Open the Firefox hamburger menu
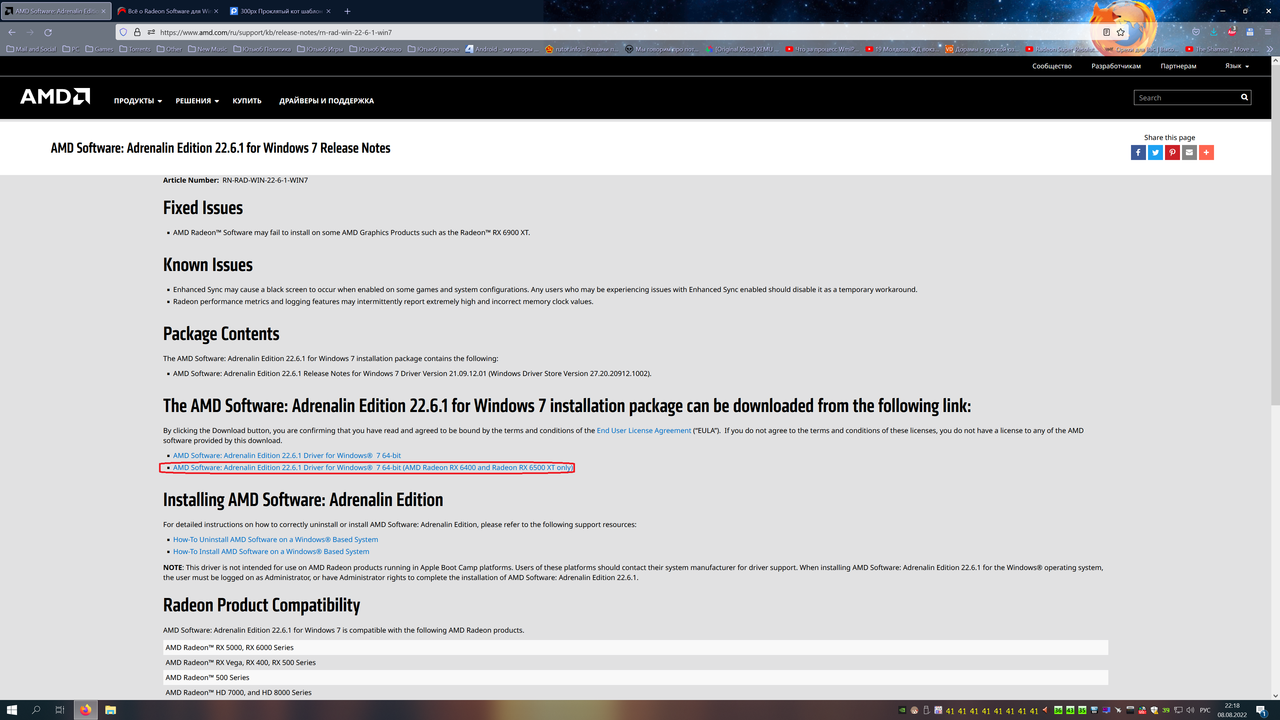This screenshot has height=720, width=1280. pos(1269,32)
